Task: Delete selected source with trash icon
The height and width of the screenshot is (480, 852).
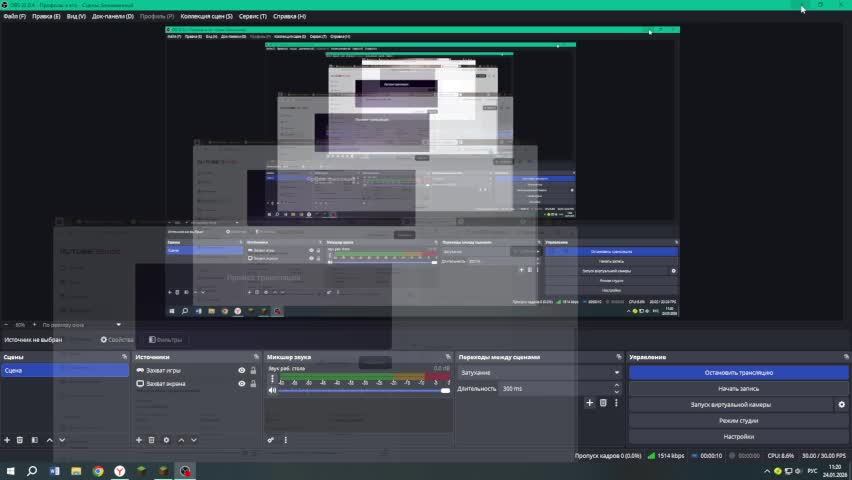Action: [152, 440]
